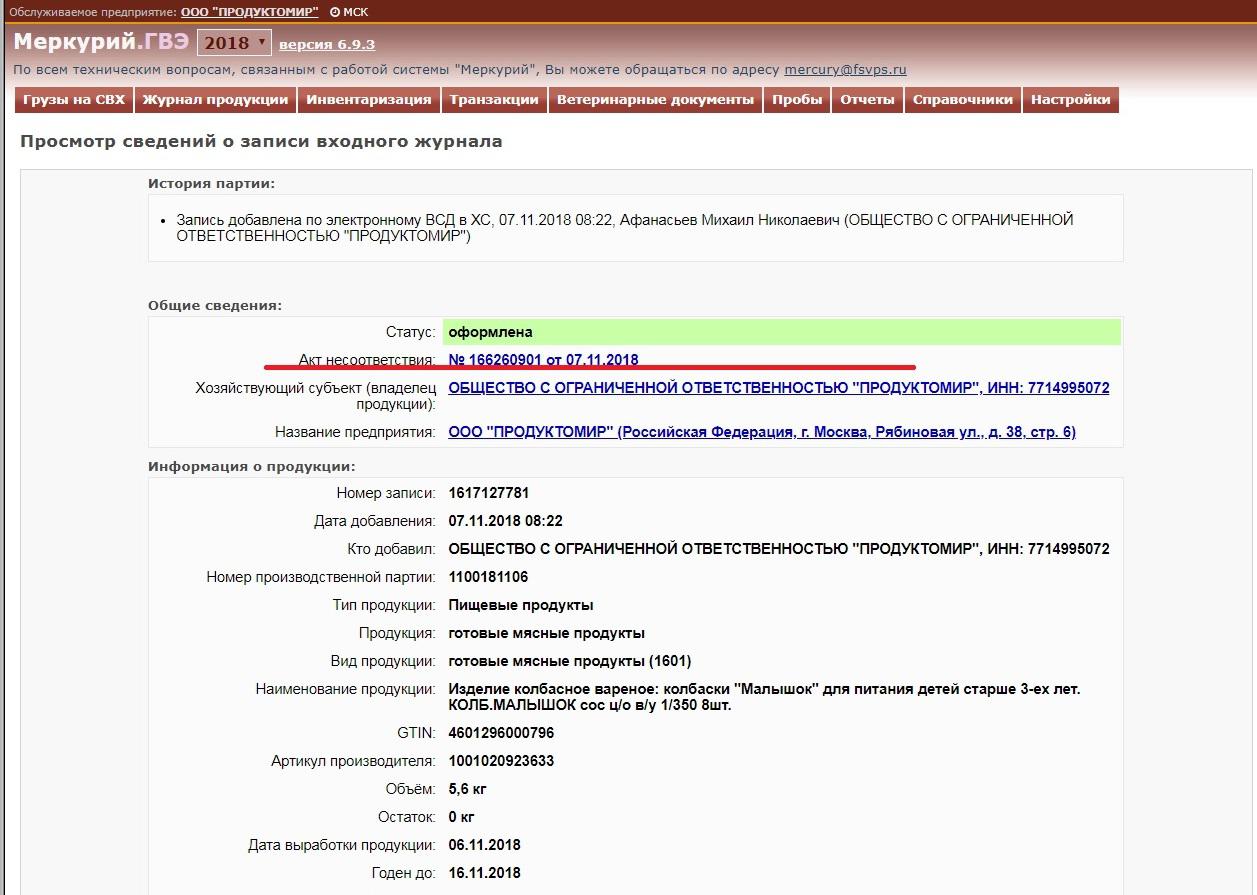Open the версия 6.9.3 link
This screenshot has width=1257, height=895.
coord(327,45)
